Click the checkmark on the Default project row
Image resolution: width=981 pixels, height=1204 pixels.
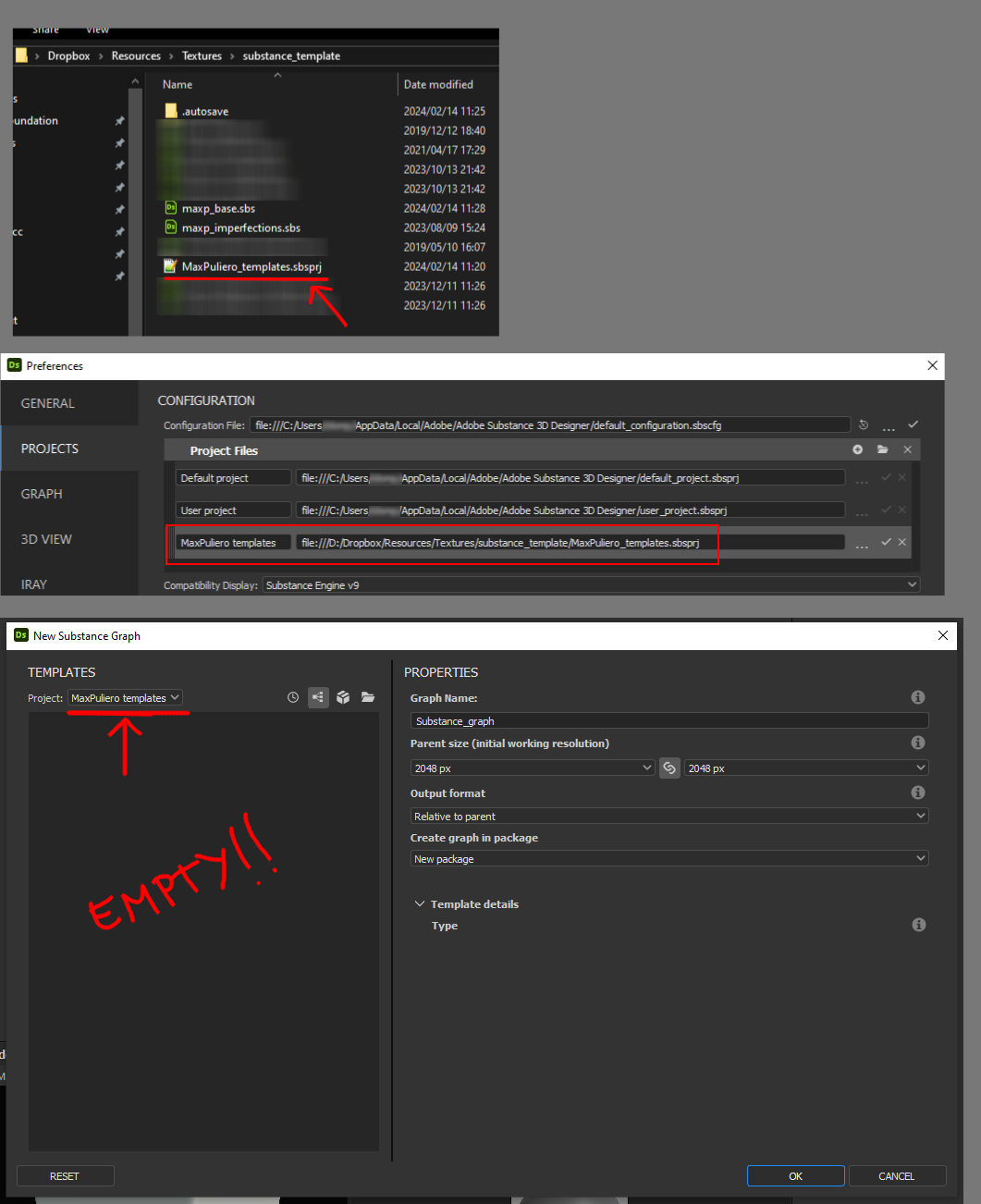(x=886, y=477)
